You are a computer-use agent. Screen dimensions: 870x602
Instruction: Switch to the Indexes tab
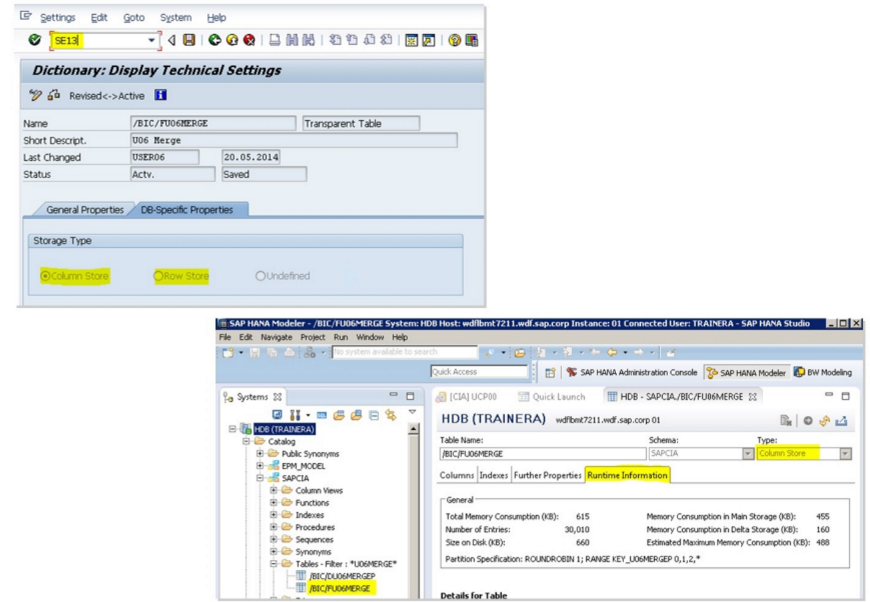[493, 475]
